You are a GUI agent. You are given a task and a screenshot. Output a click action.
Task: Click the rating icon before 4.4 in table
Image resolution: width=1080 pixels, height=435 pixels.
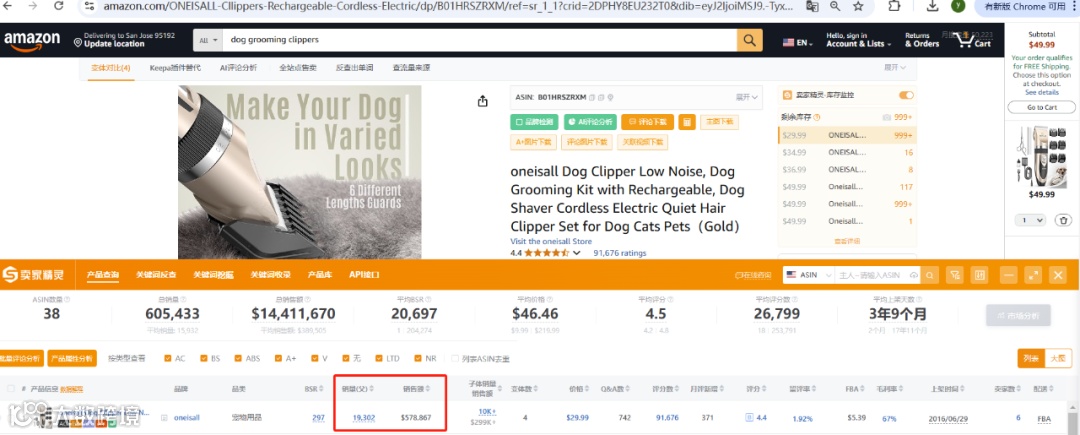[x=749, y=418]
